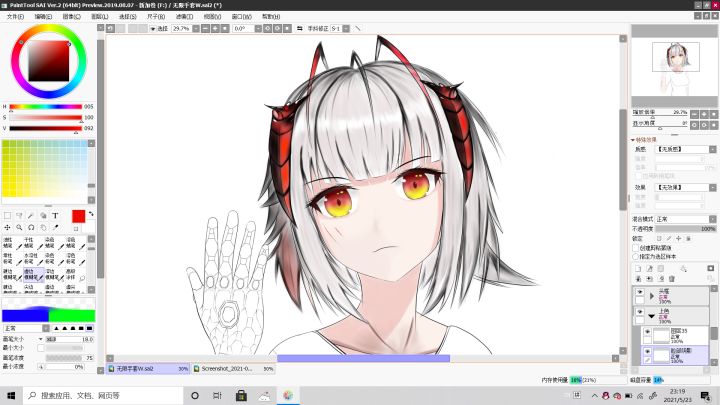Select the rectangular selection tool

7,215
